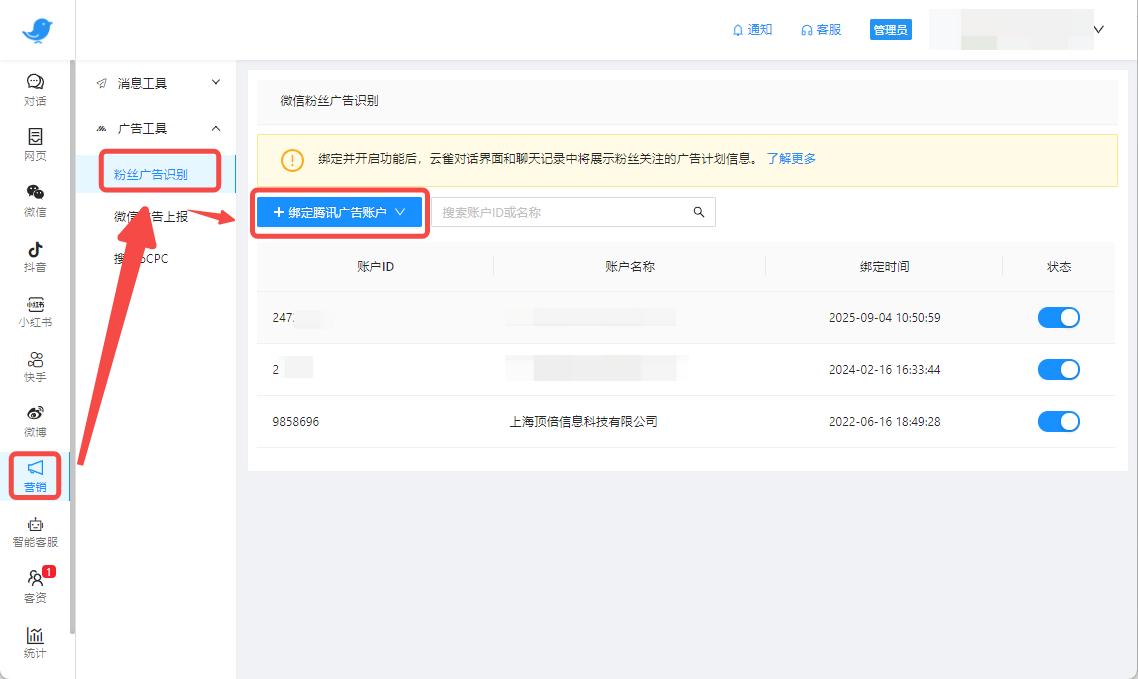Click the 智能客服 sidebar icon
Screen dimensions: 1138x679
35,528
